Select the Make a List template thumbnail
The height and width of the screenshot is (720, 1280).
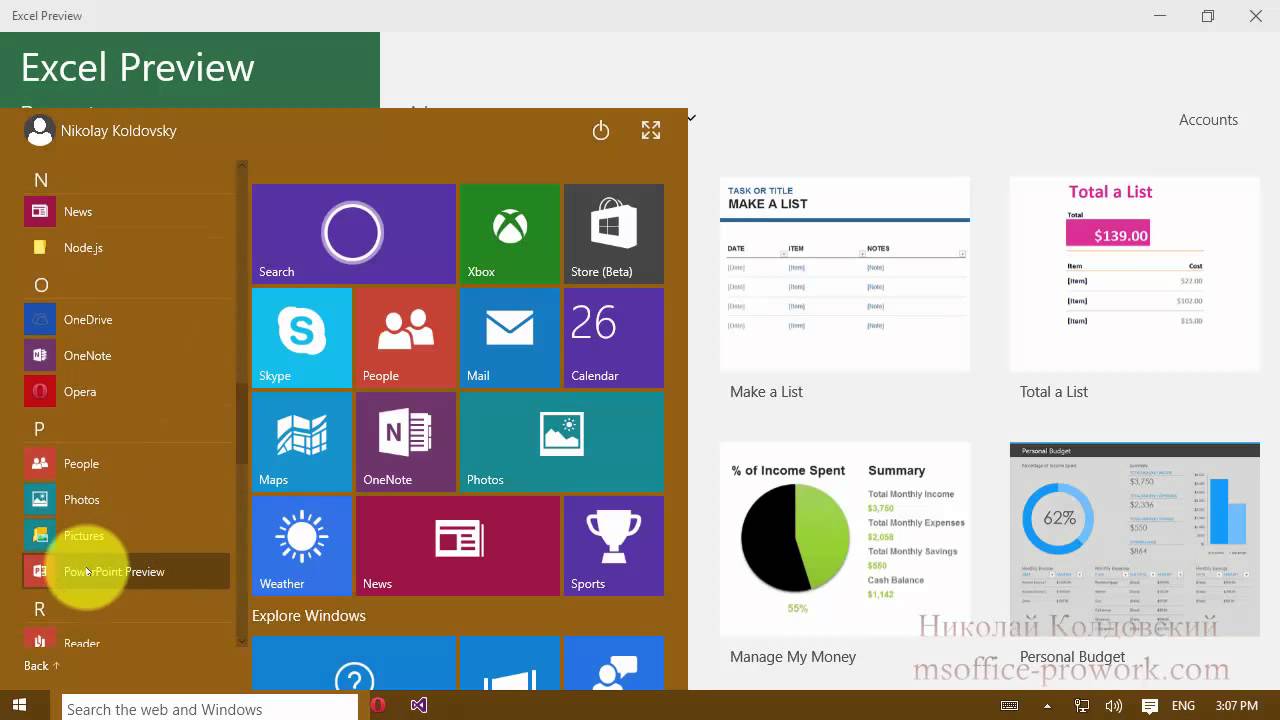[x=845, y=274]
